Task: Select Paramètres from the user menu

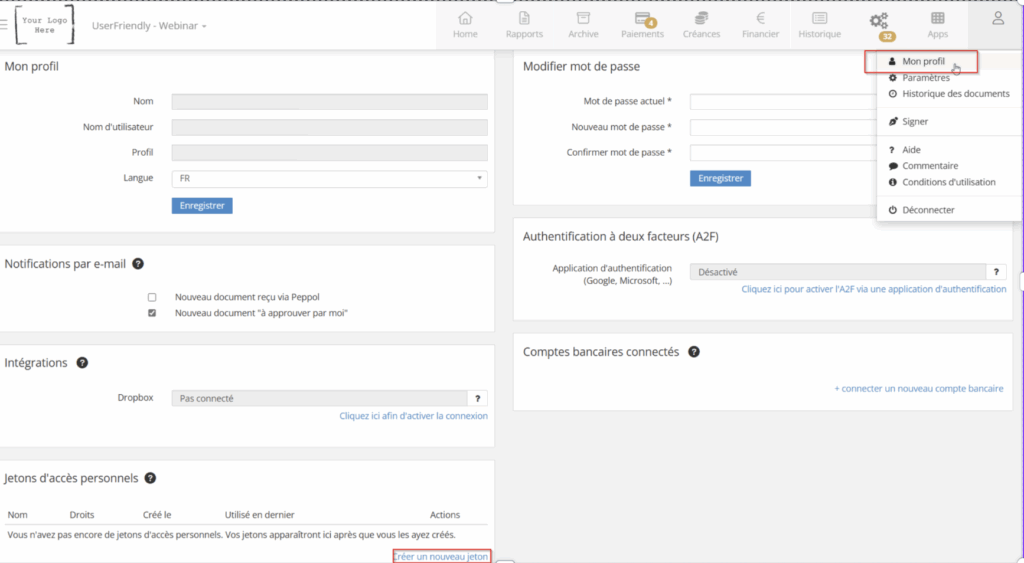Action: click(925, 78)
